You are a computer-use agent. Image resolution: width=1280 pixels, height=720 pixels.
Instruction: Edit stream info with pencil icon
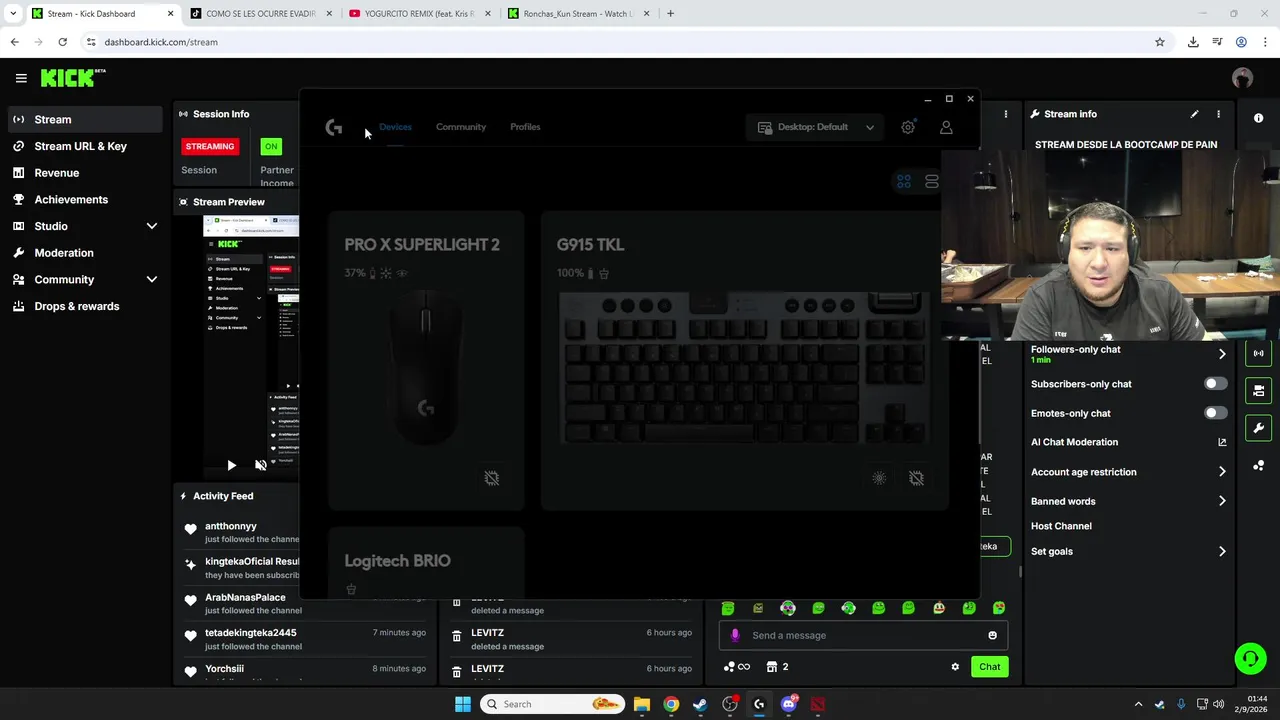1194,114
